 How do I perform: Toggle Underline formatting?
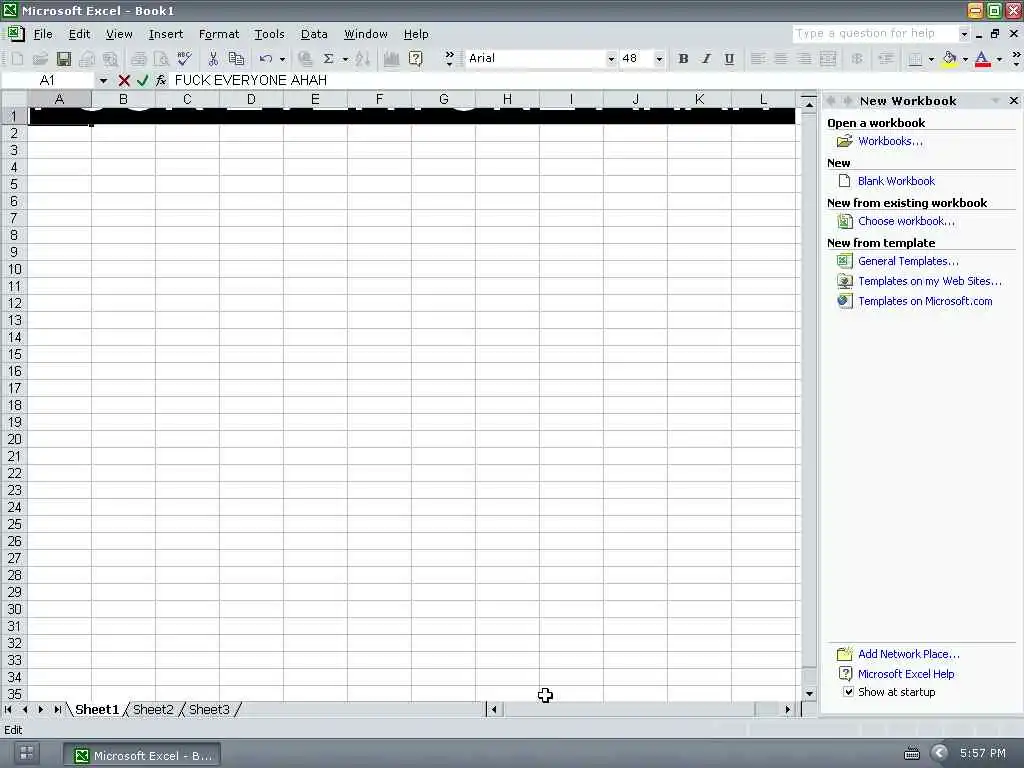pyautogui.click(x=729, y=59)
